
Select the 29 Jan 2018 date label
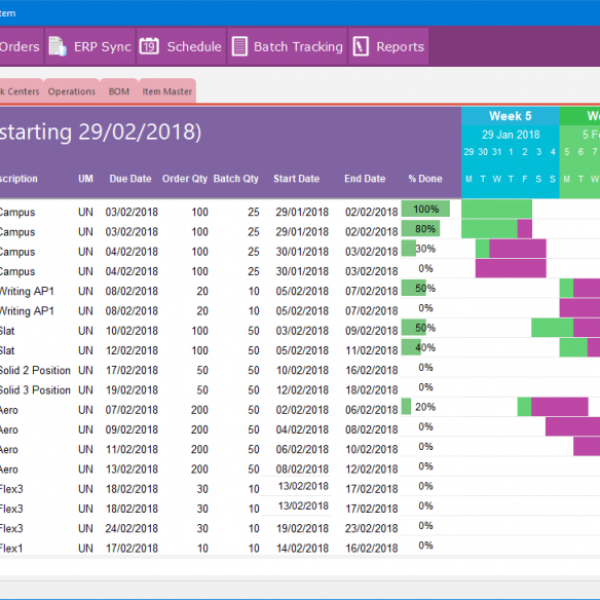coord(509,134)
